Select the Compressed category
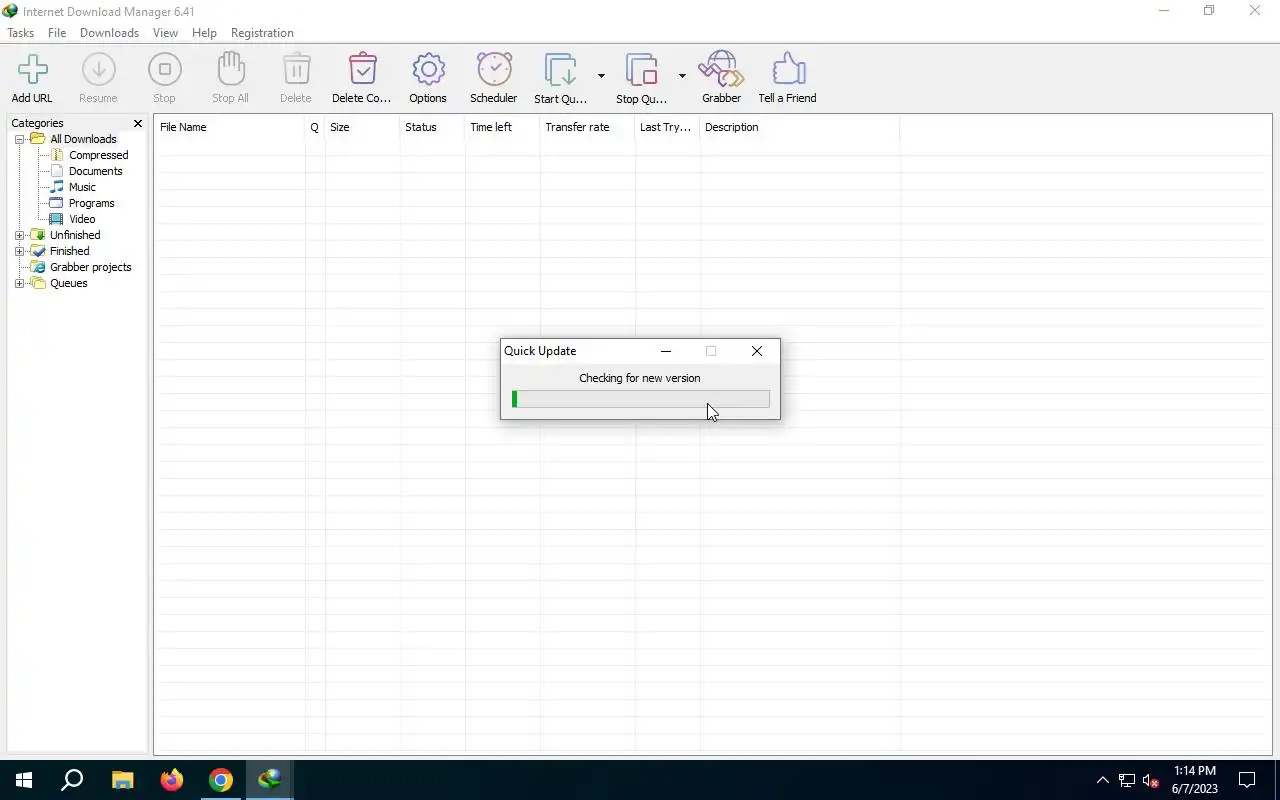The image size is (1280, 800). click(98, 155)
